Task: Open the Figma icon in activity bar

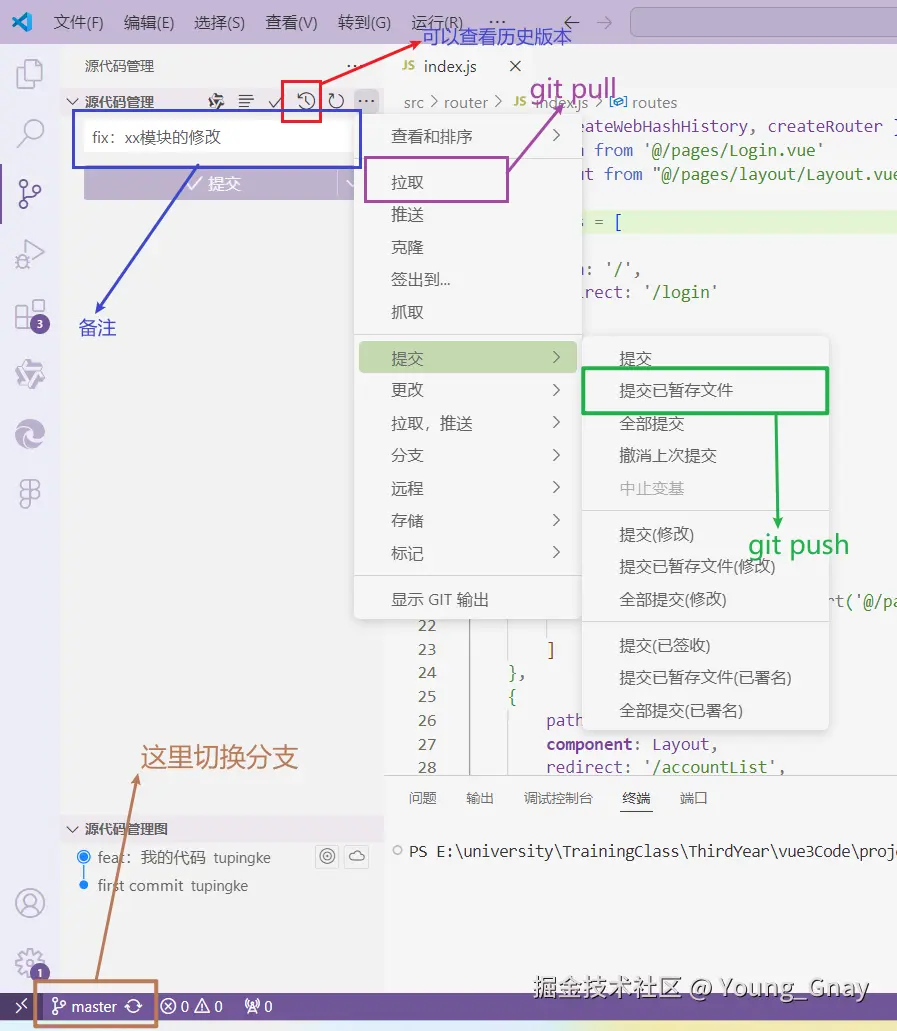Action: click(x=30, y=493)
